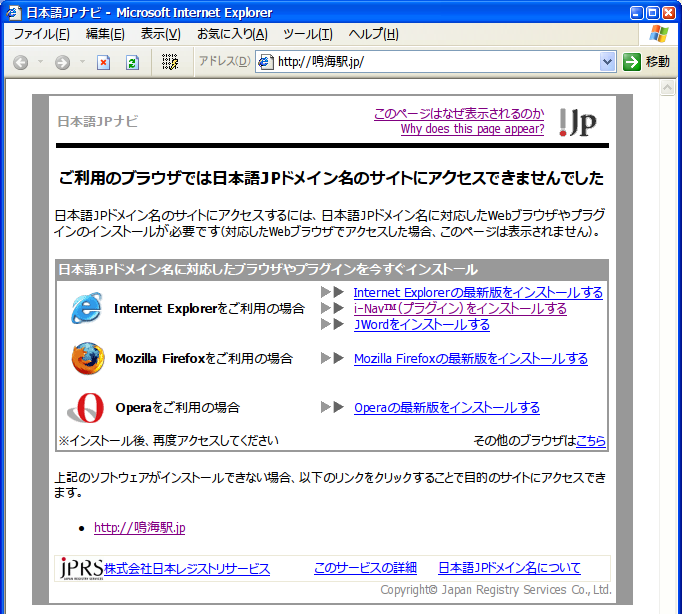This screenshot has height=614, width=682.
Task: Click the 日本語JPナビ page header text
Action: click(97, 121)
